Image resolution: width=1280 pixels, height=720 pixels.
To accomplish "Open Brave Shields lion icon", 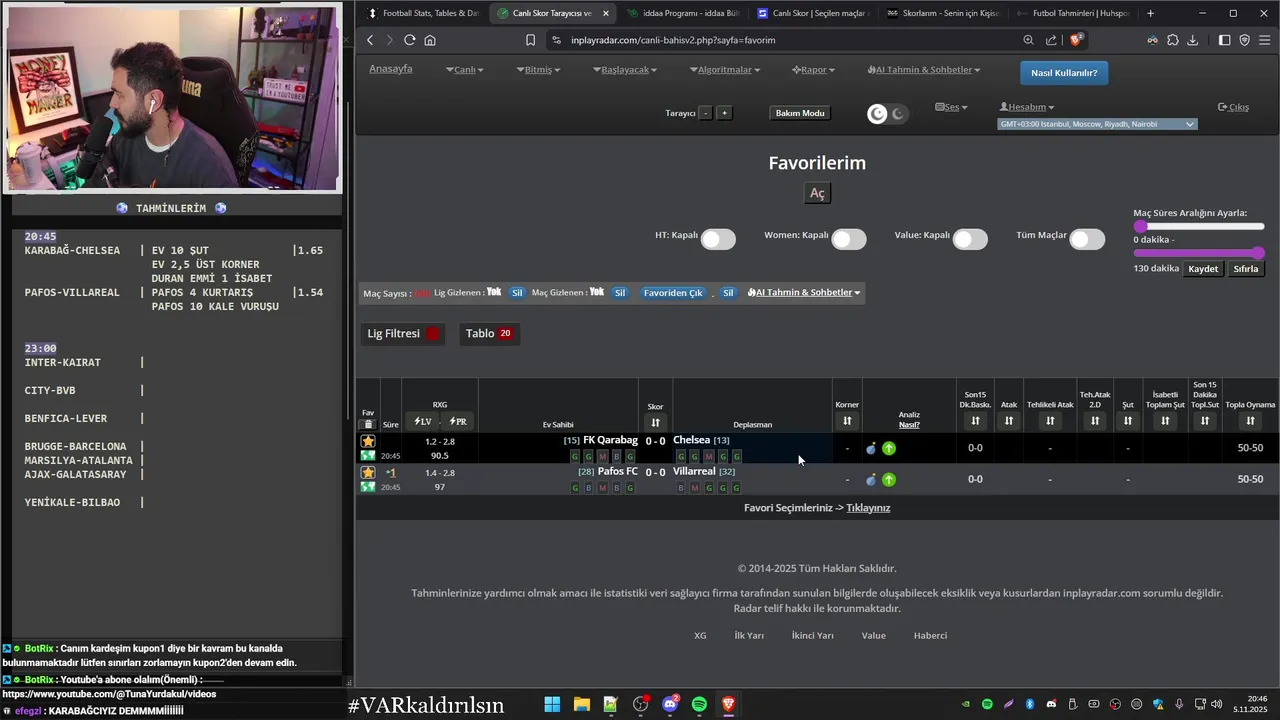I will click(x=1076, y=40).
